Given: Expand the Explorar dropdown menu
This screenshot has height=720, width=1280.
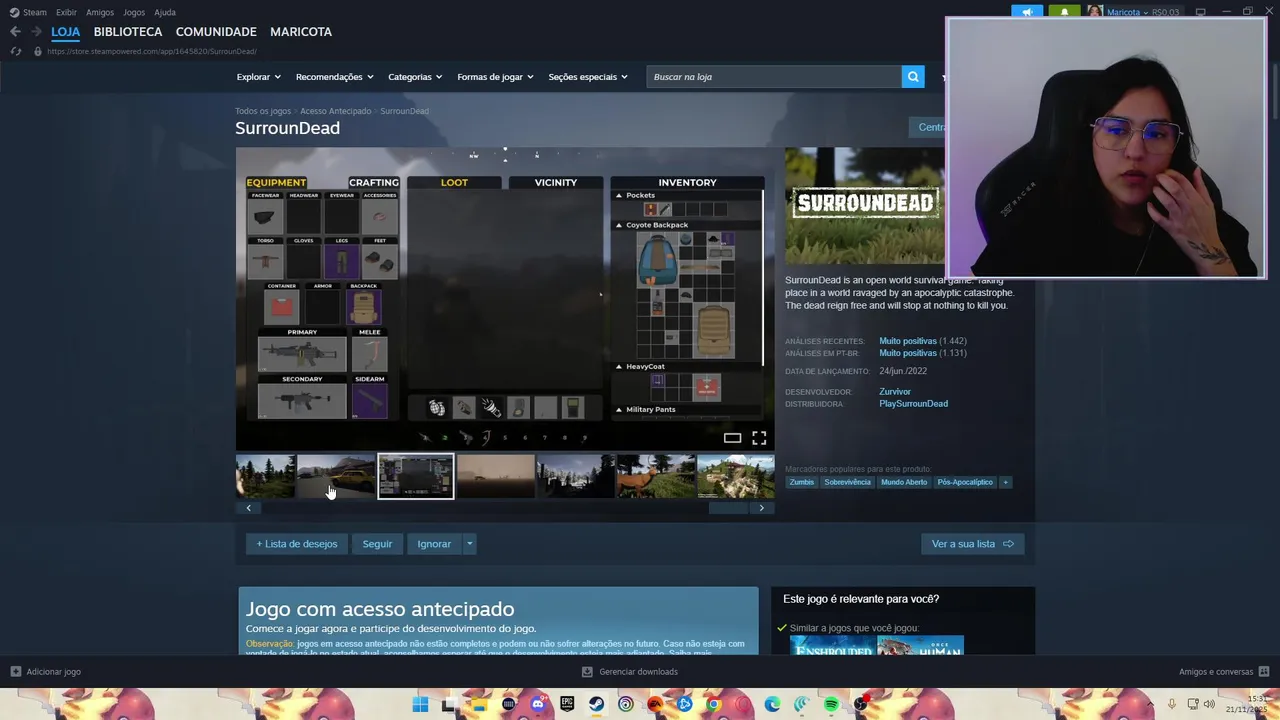Looking at the screenshot, I should [258, 77].
